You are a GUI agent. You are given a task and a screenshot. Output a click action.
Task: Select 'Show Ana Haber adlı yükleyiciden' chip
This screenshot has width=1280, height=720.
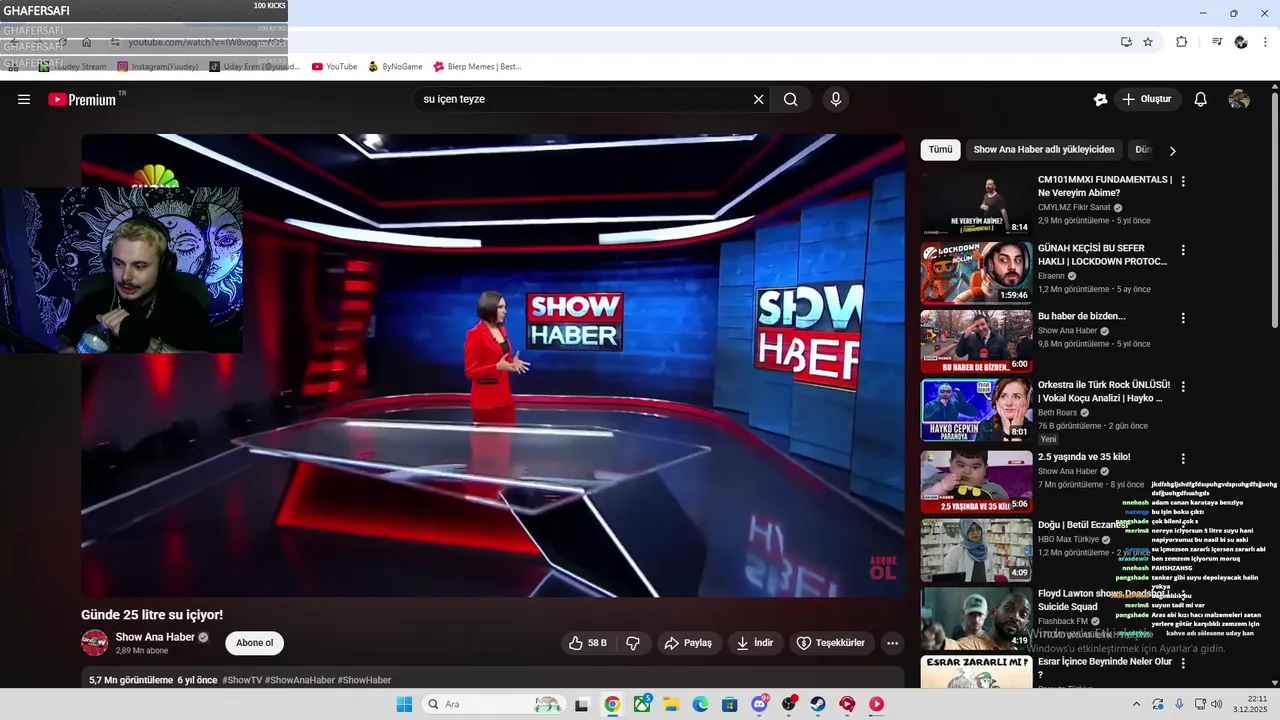click(1044, 150)
